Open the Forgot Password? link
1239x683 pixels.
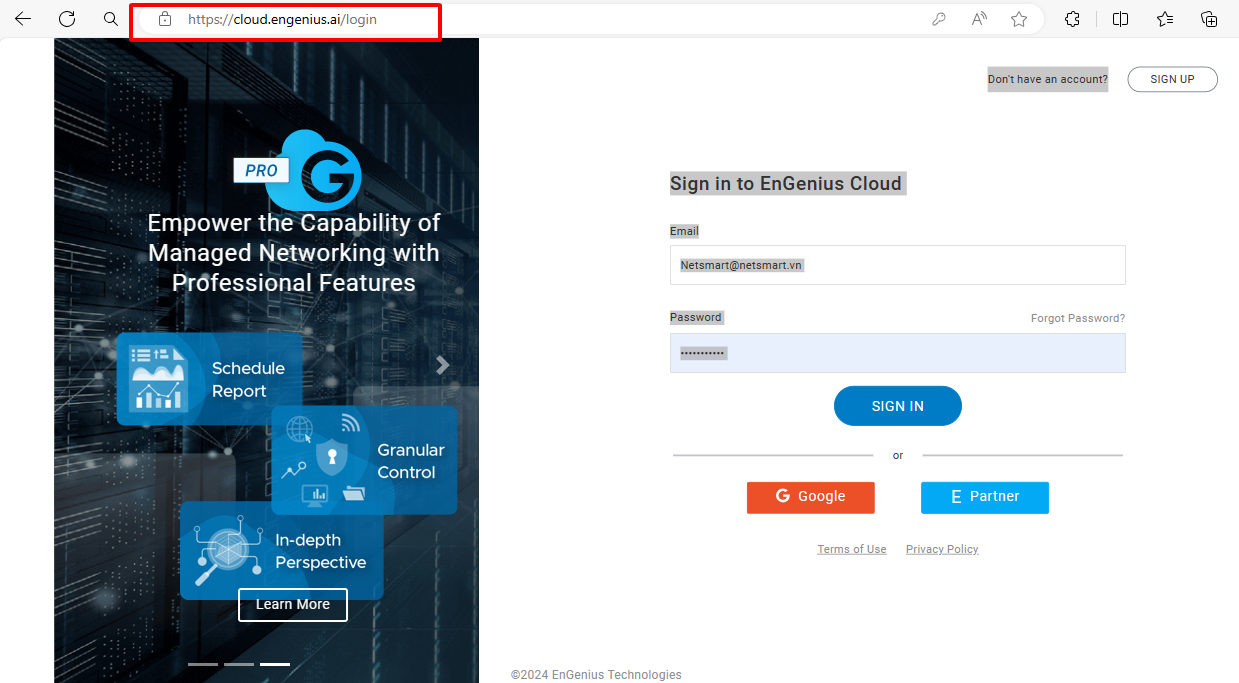[x=1078, y=318]
